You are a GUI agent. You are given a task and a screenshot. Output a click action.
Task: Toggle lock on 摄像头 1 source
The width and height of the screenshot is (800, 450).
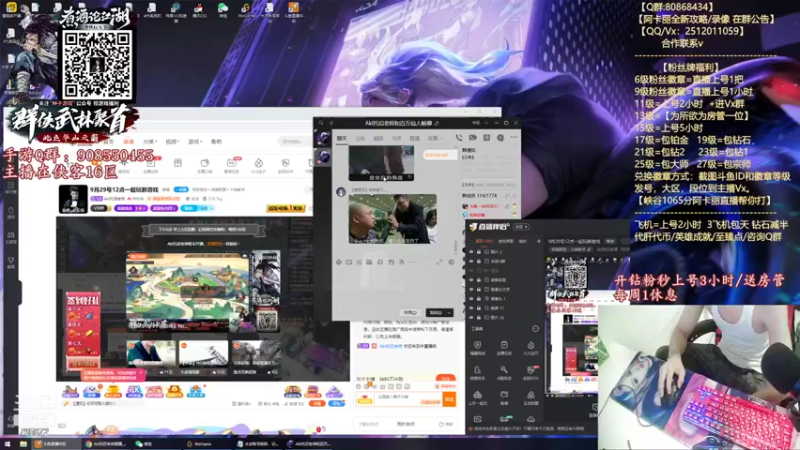479,298
